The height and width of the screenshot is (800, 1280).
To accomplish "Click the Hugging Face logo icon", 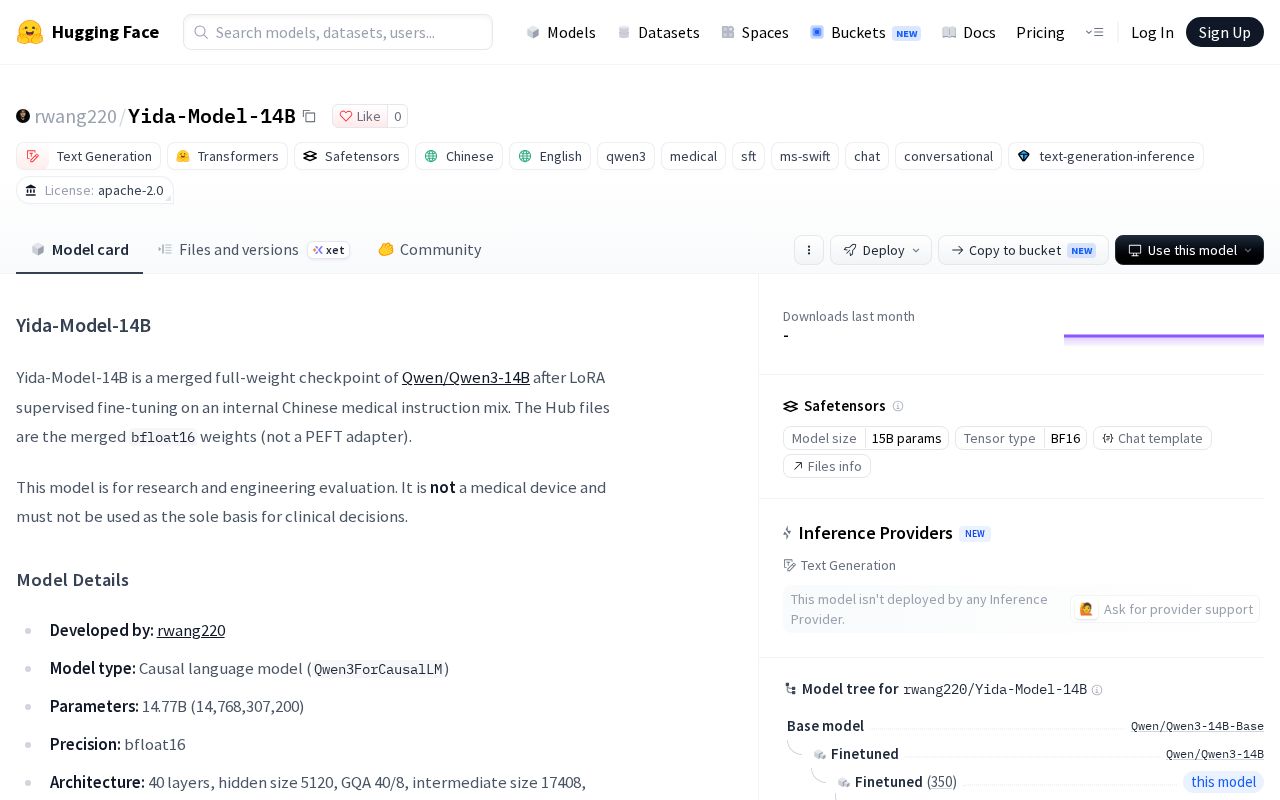I will pyautogui.click(x=30, y=32).
